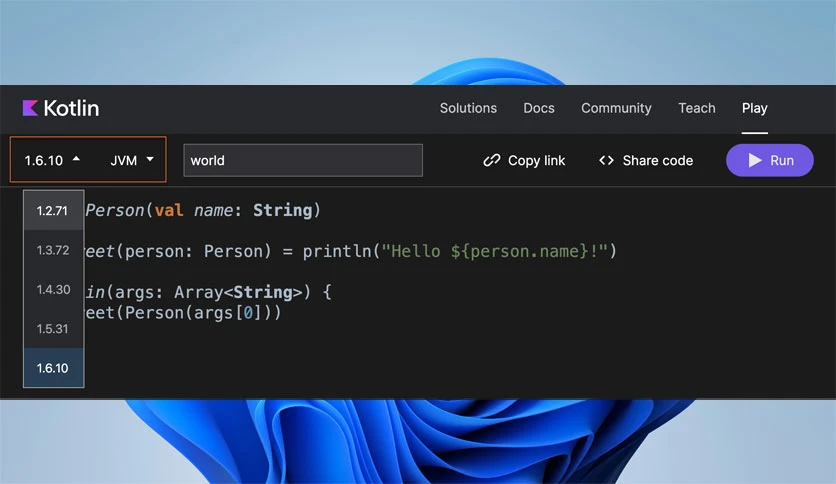
Task: Click the arrow next to 1.6.10
Action: coord(76,159)
